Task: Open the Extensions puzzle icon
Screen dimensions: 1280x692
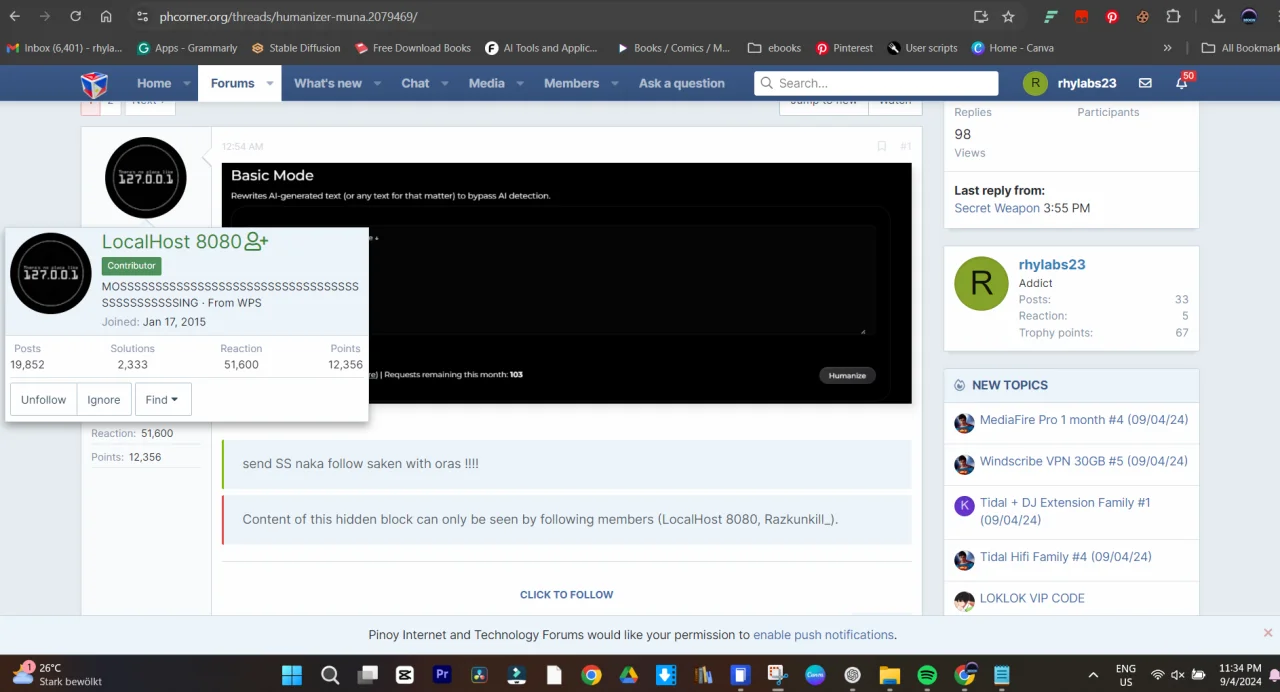Action: point(1174,16)
